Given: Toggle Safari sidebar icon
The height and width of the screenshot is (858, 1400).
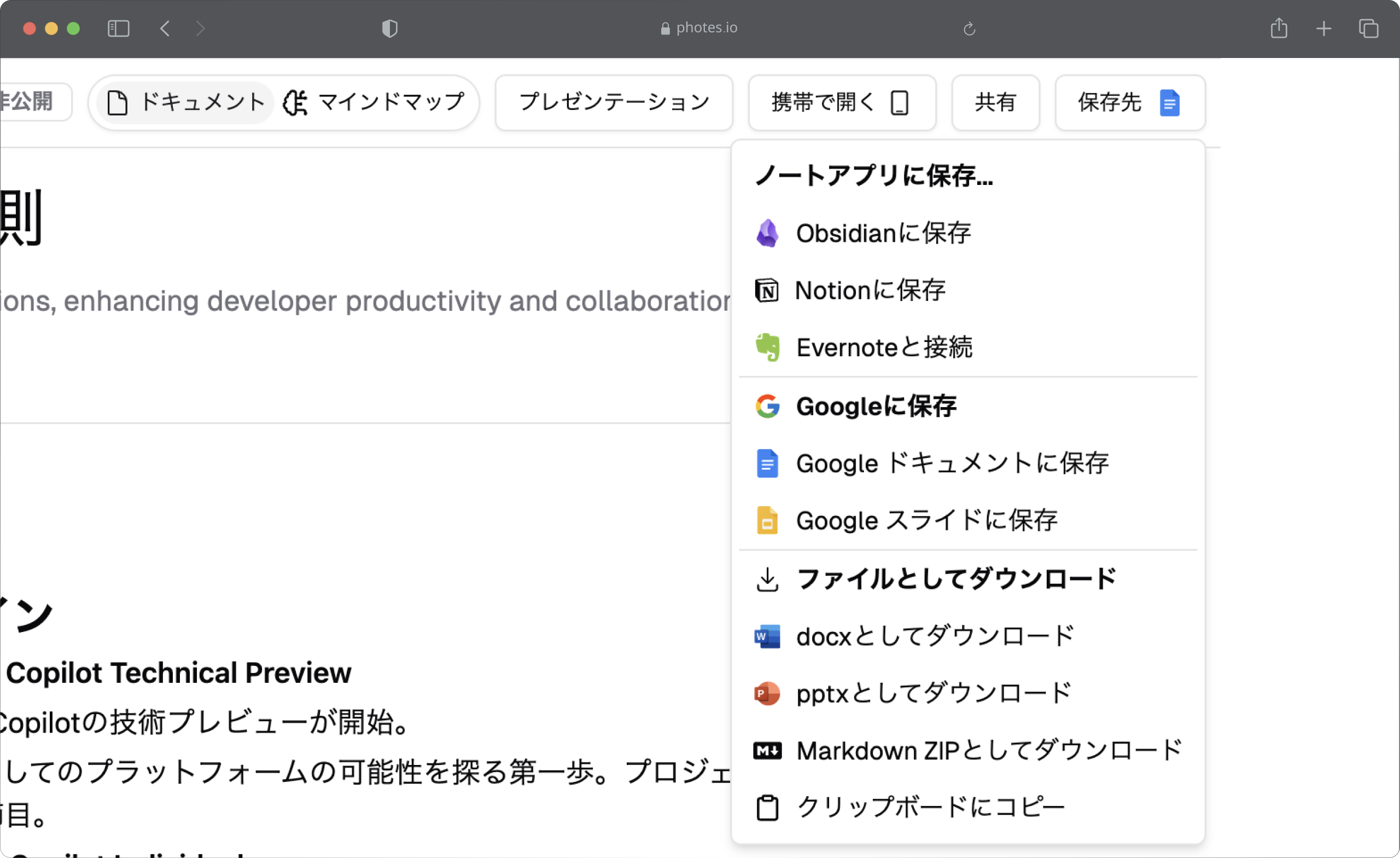Looking at the screenshot, I should 119,28.
